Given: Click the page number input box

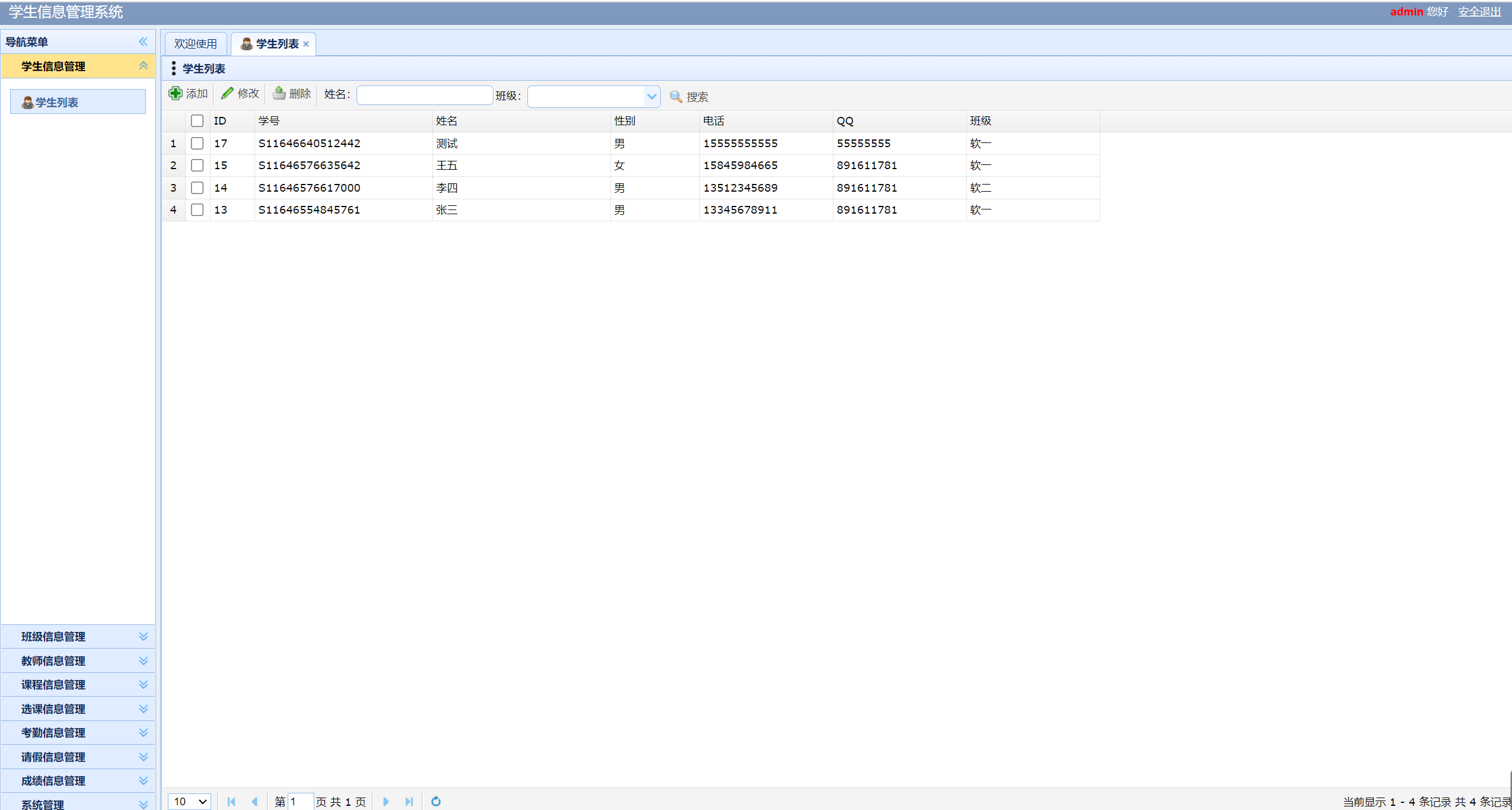Looking at the screenshot, I should click(301, 801).
